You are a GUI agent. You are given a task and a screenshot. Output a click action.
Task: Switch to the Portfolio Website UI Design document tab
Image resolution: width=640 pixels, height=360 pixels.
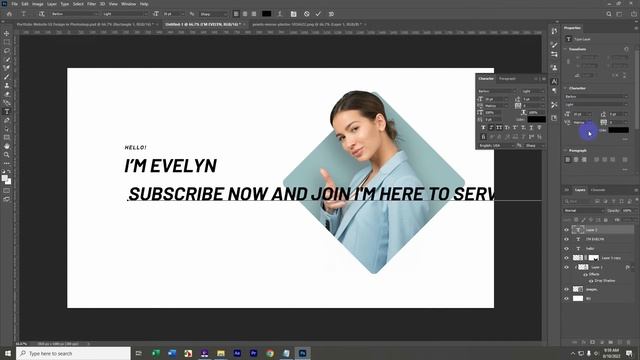85,24
